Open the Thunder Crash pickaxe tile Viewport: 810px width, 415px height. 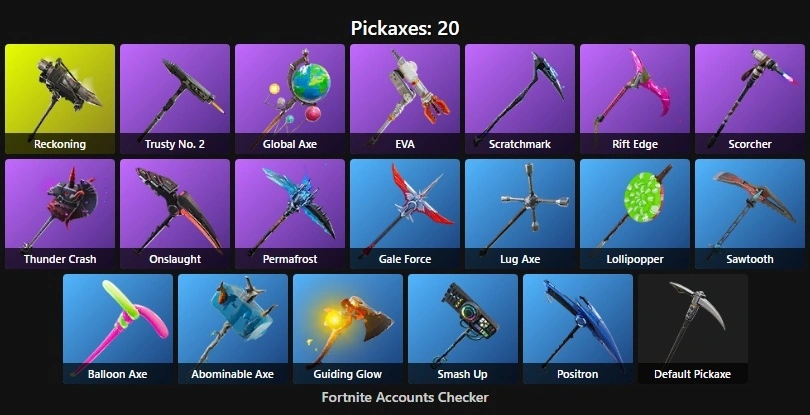(x=60, y=214)
